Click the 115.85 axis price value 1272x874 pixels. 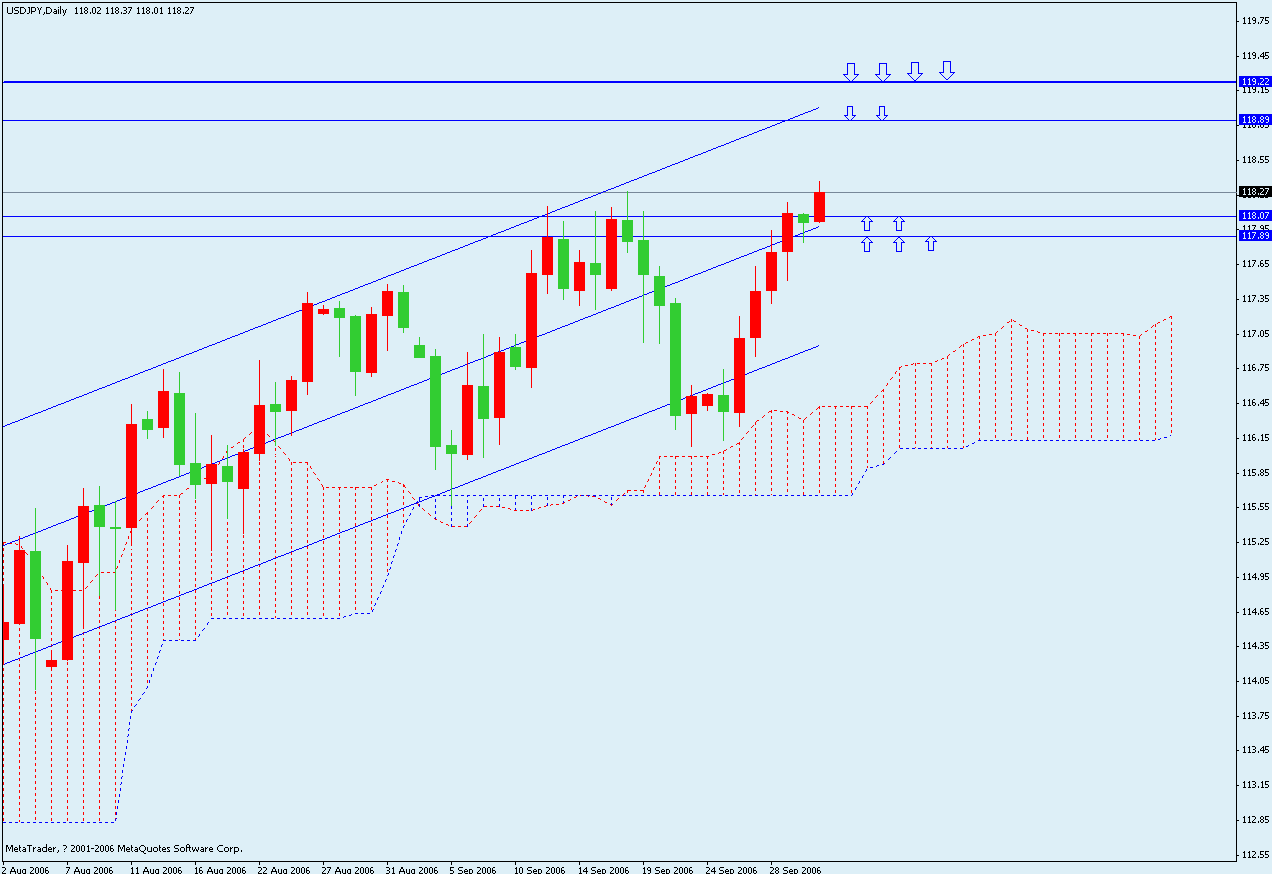click(1255, 472)
